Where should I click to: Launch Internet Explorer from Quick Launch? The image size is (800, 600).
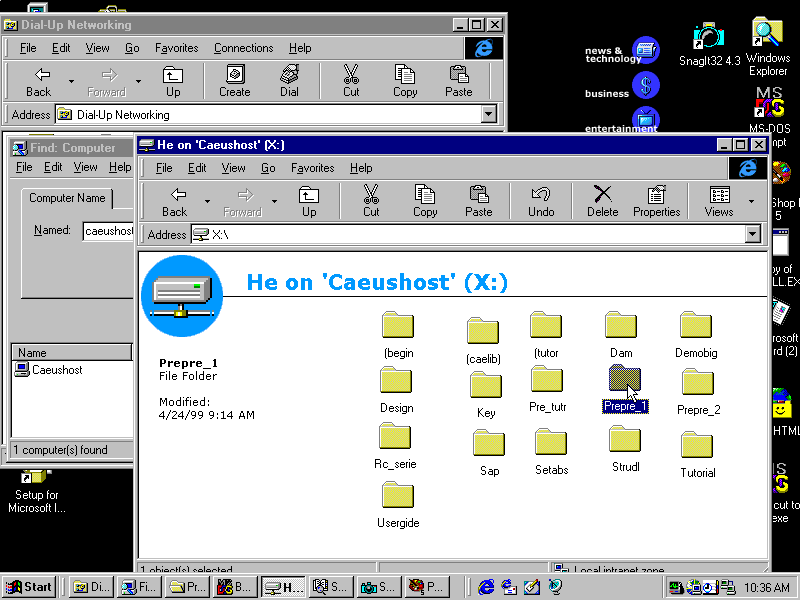tap(486, 587)
